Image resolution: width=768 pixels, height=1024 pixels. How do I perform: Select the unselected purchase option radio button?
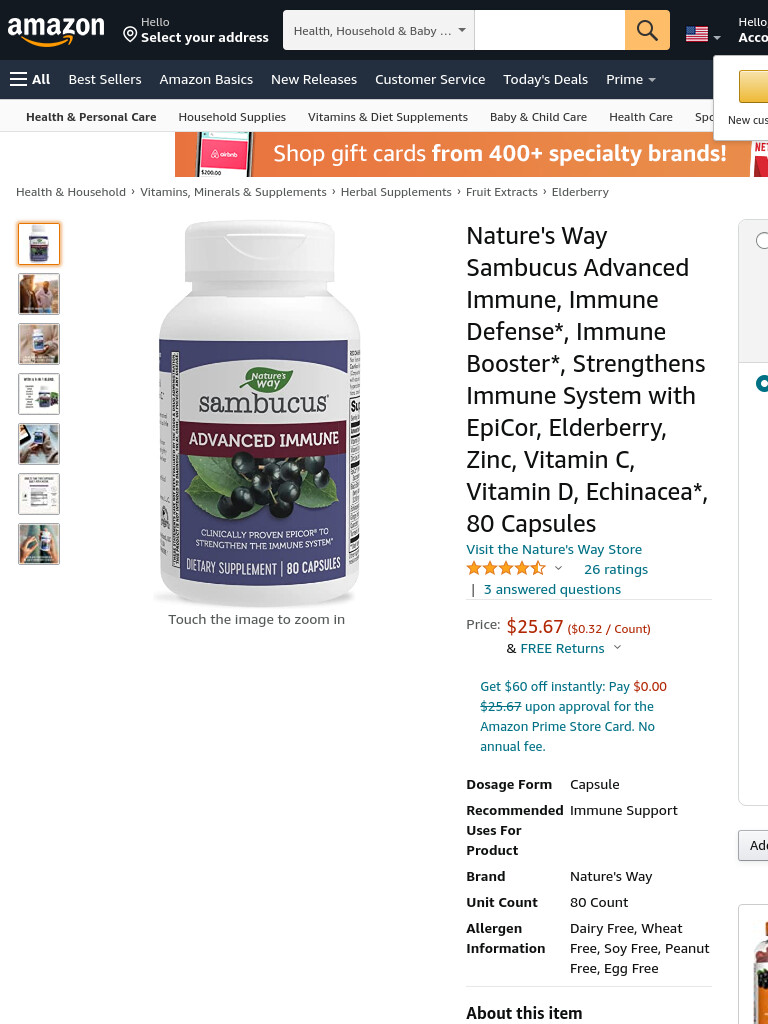[762, 240]
